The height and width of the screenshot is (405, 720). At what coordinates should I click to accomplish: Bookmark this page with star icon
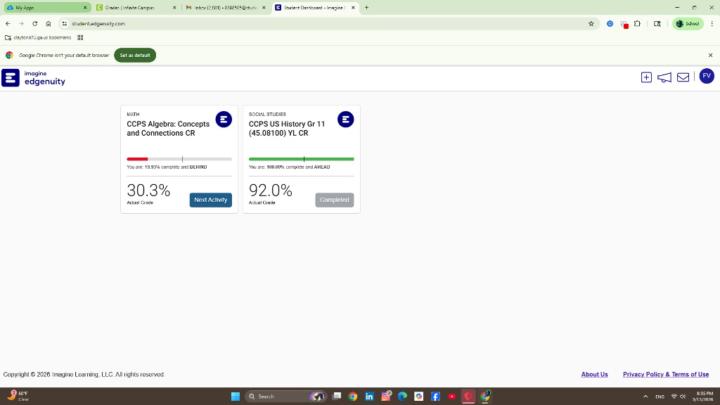coord(591,24)
